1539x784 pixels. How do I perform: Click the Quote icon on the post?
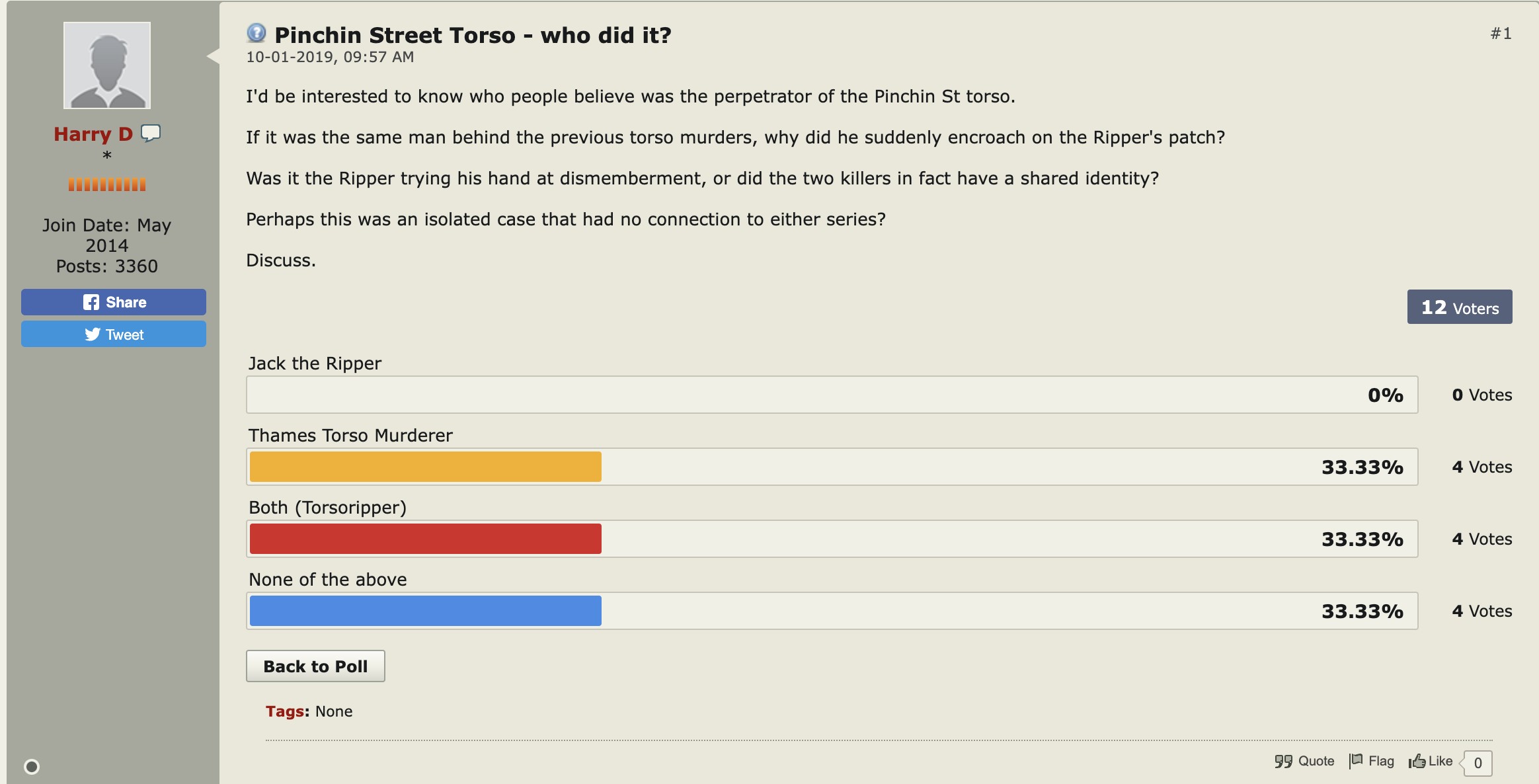[x=1304, y=762]
